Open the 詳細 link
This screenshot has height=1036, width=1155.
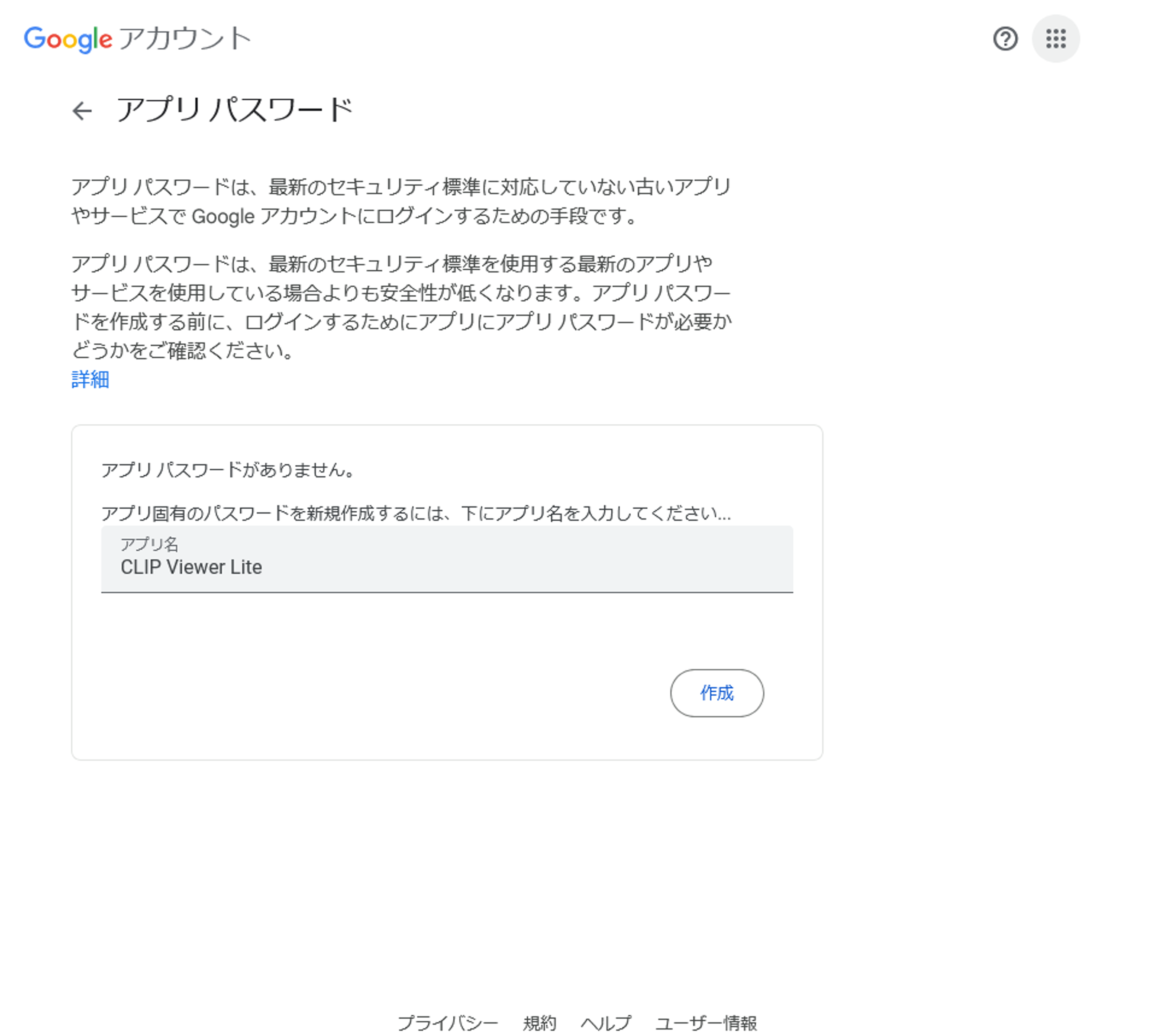[90, 379]
